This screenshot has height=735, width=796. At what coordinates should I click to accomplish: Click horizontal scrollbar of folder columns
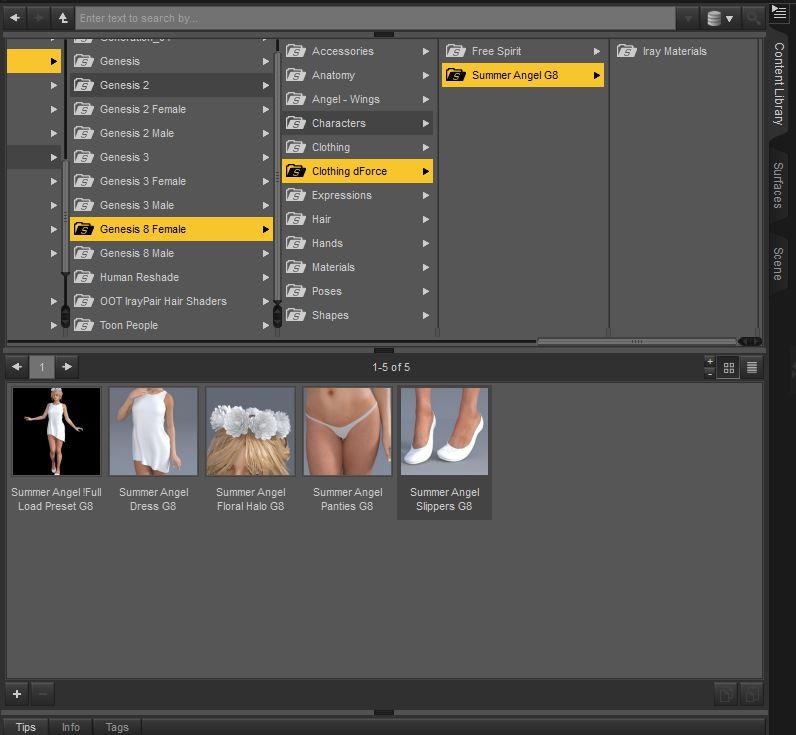(x=637, y=342)
